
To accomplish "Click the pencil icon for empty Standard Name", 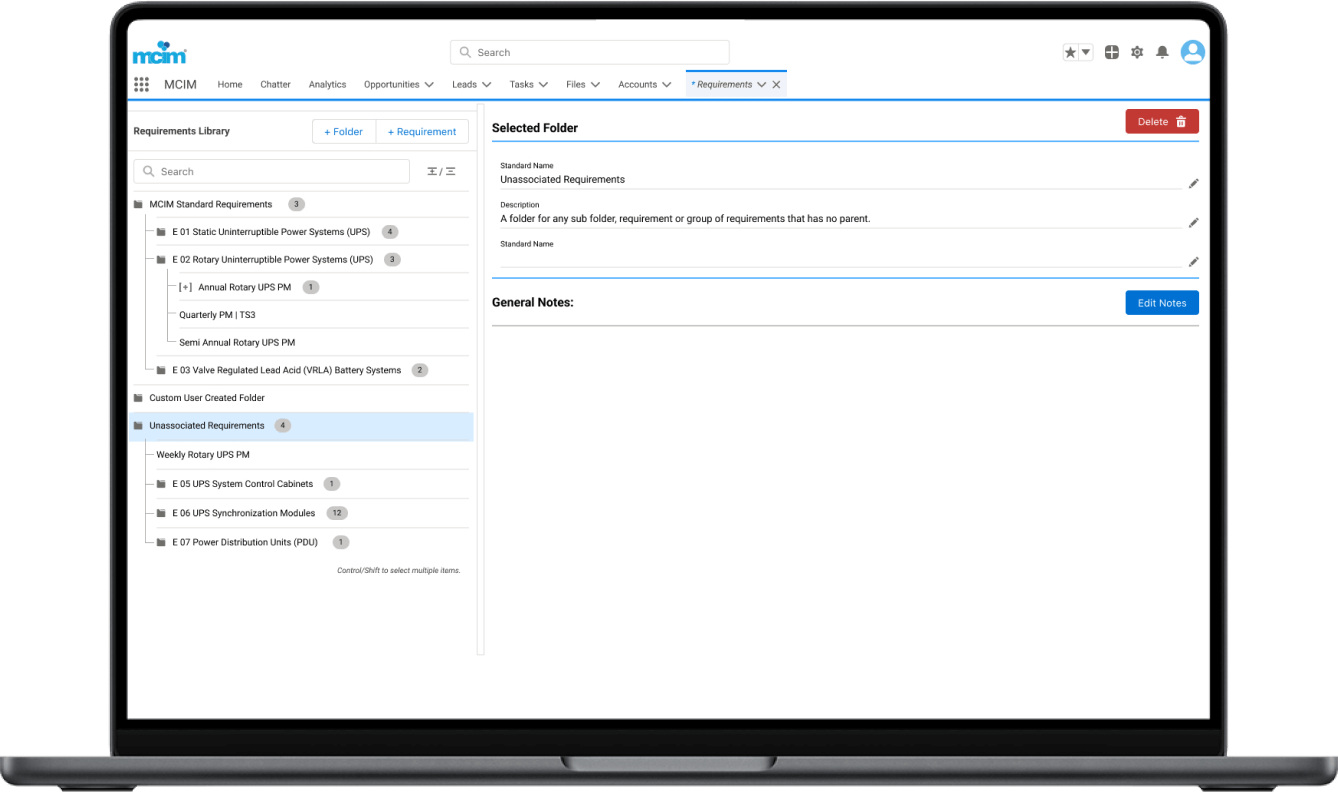I will [x=1193, y=262].
